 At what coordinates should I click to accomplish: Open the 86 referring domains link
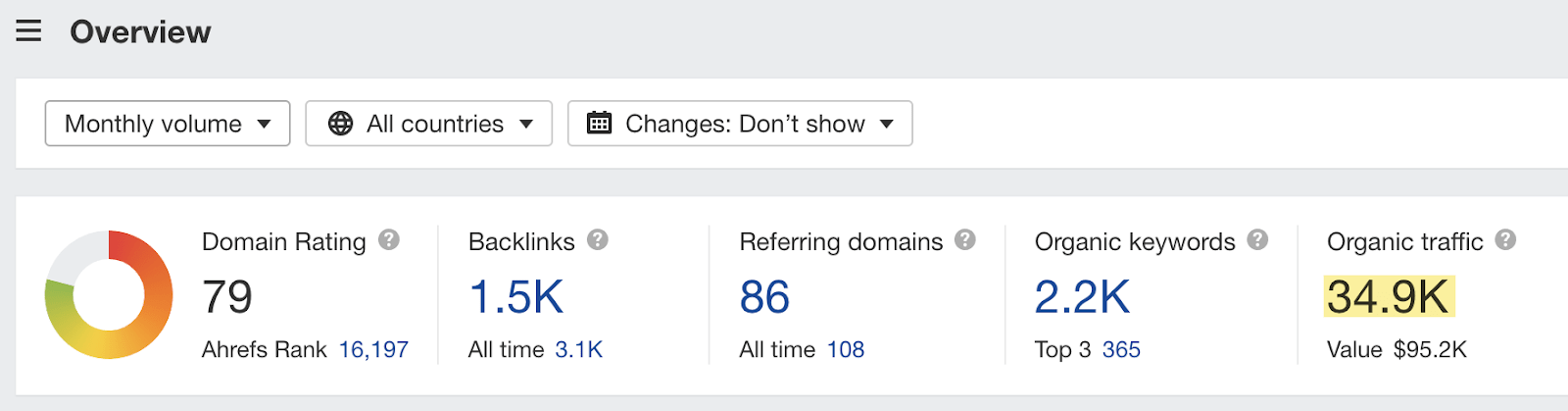pyautogui.click(x=764, y=297)
